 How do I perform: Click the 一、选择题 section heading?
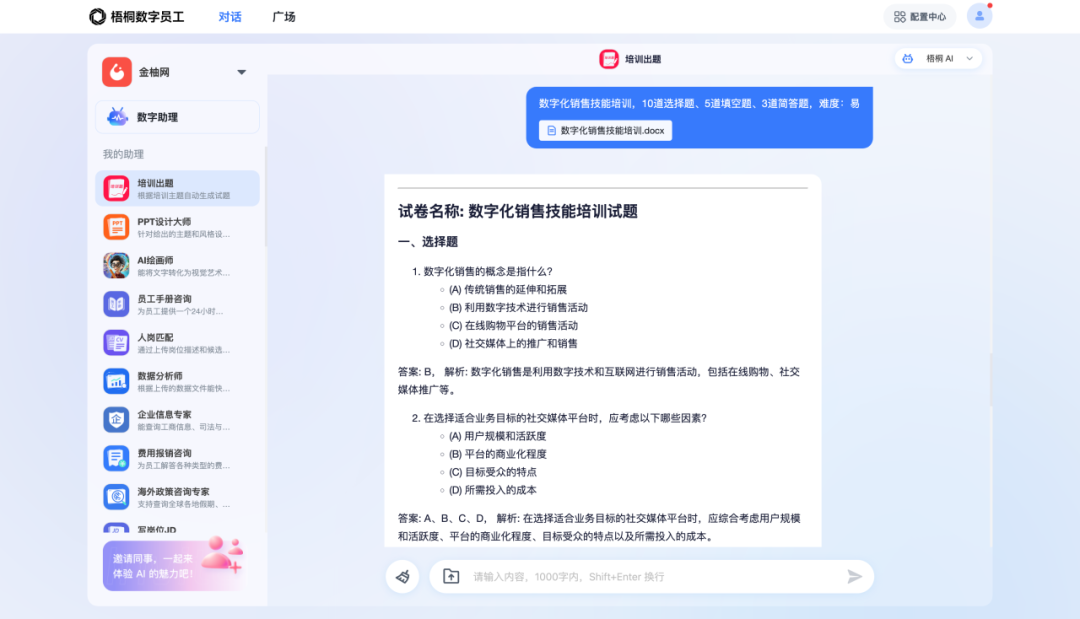[x=428, y=242]
